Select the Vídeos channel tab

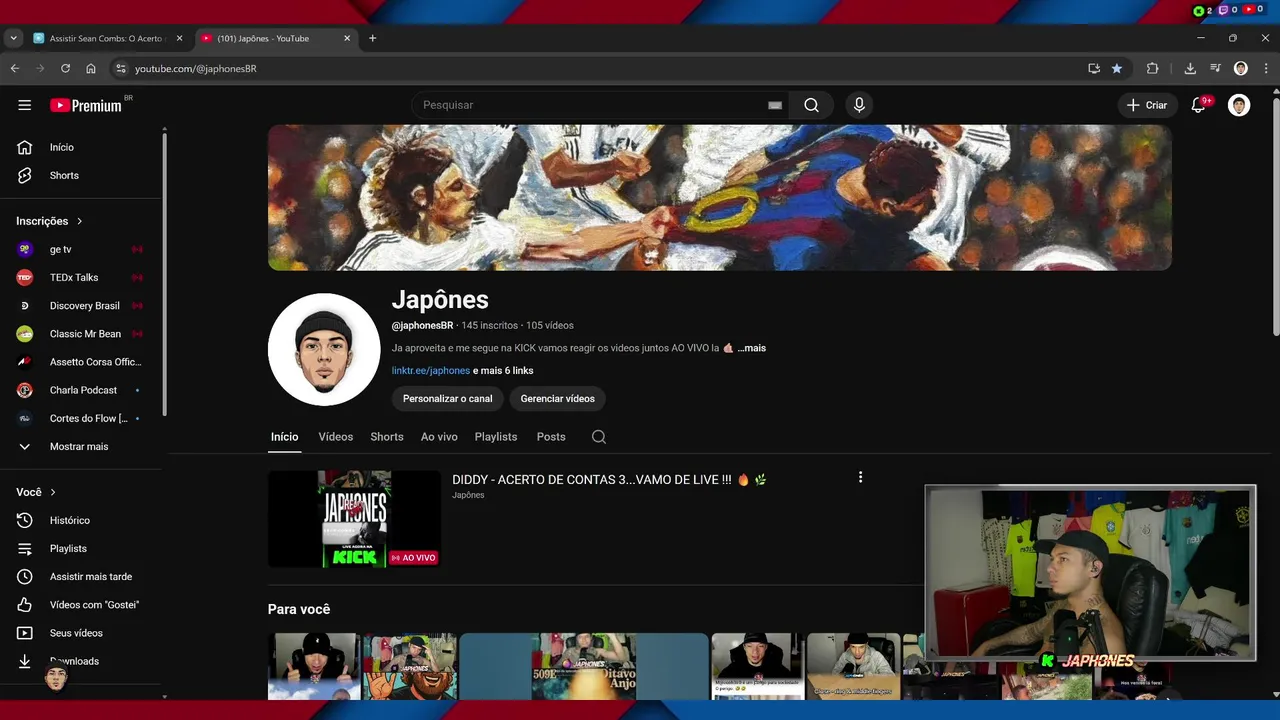click(336, 437)
